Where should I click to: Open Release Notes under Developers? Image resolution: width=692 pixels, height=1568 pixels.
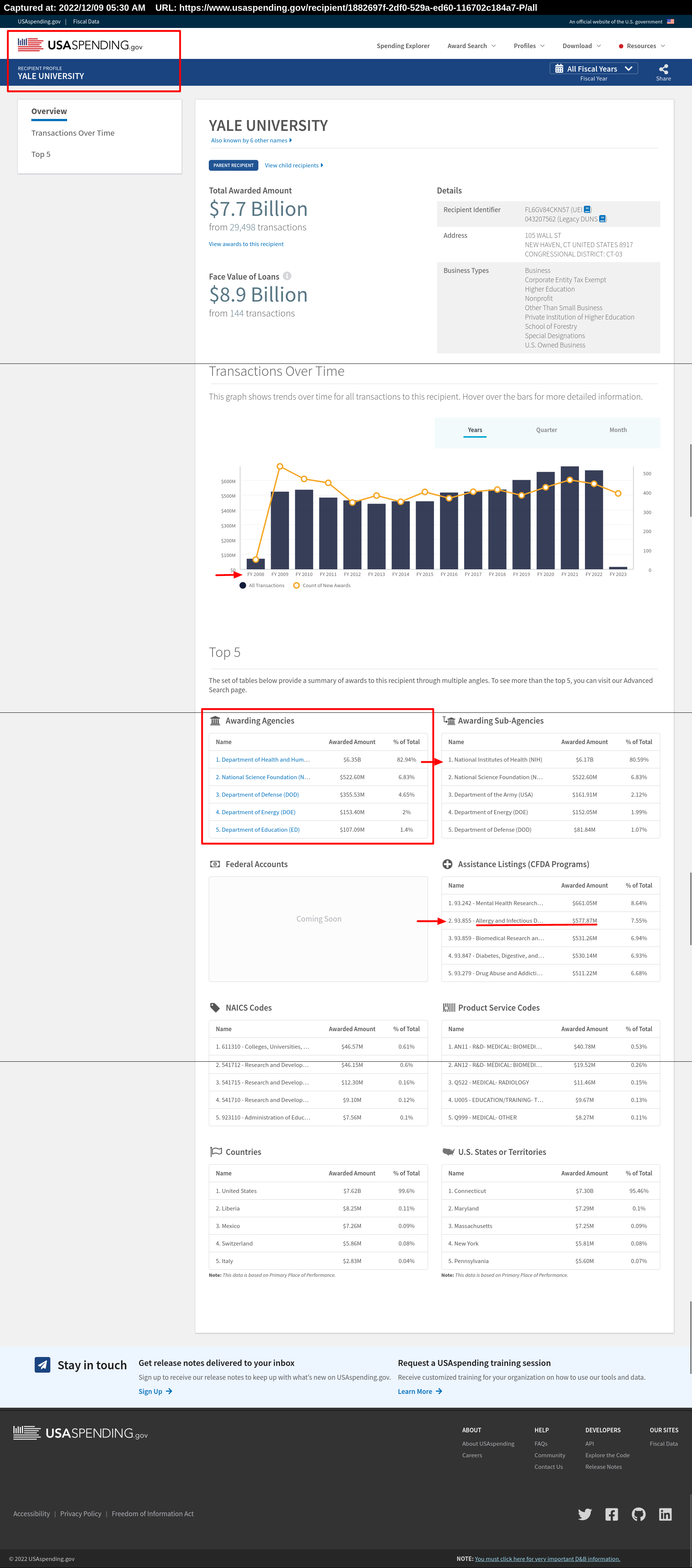click(x=603, y=1467)
